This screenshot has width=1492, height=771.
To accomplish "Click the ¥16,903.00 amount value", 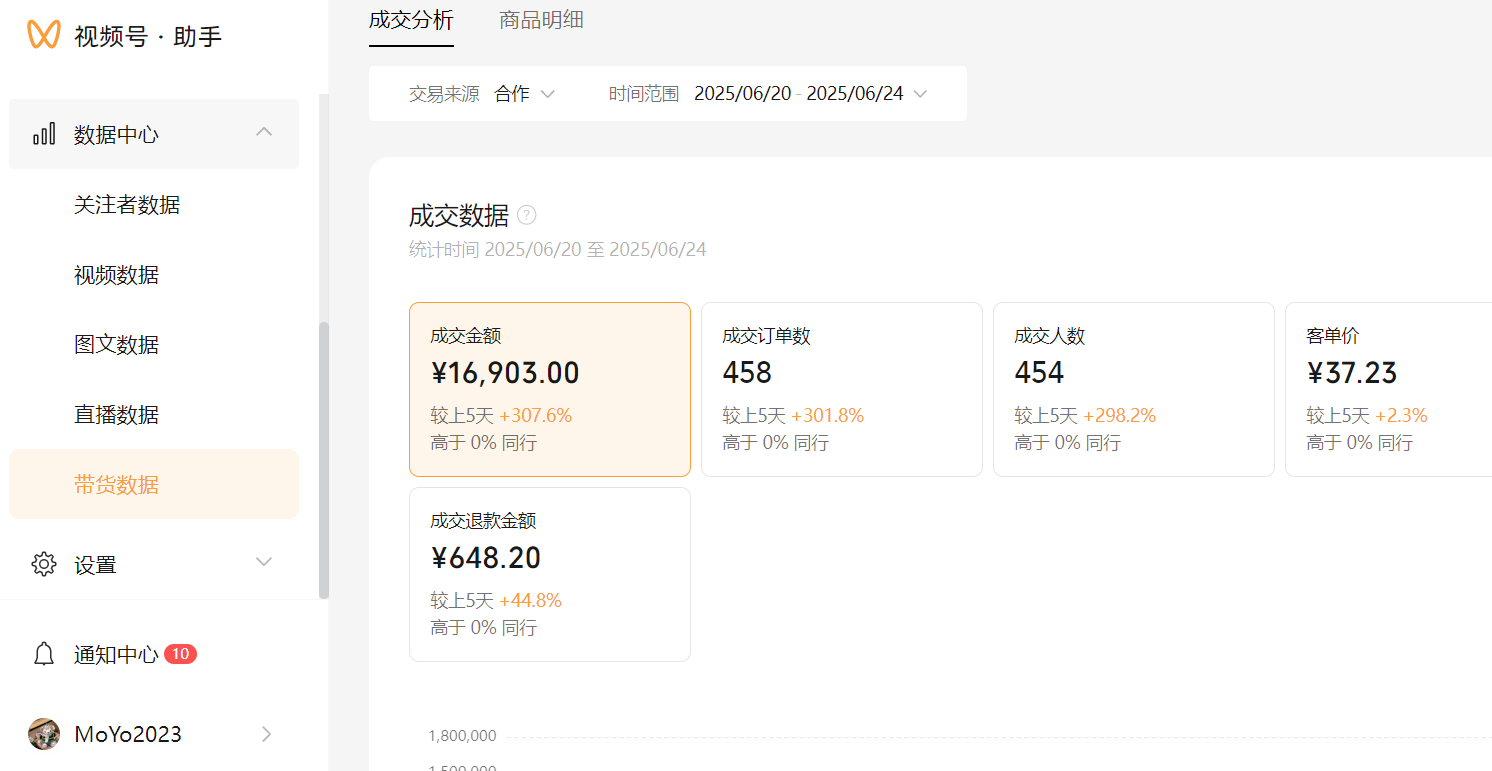I will tap(505, 373).
